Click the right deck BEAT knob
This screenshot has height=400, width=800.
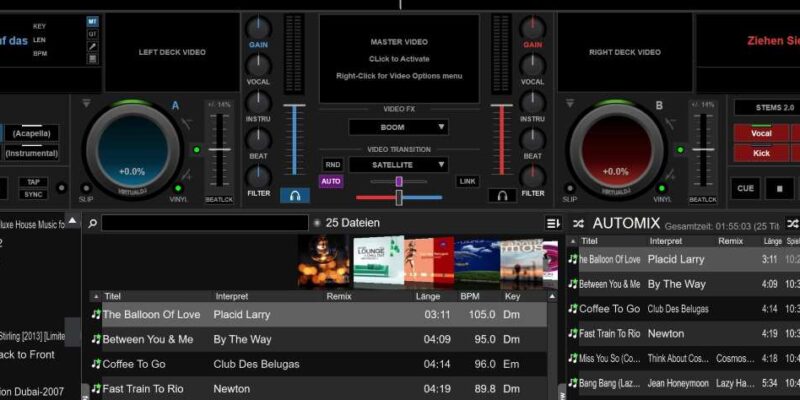click(x=533, y=139)
